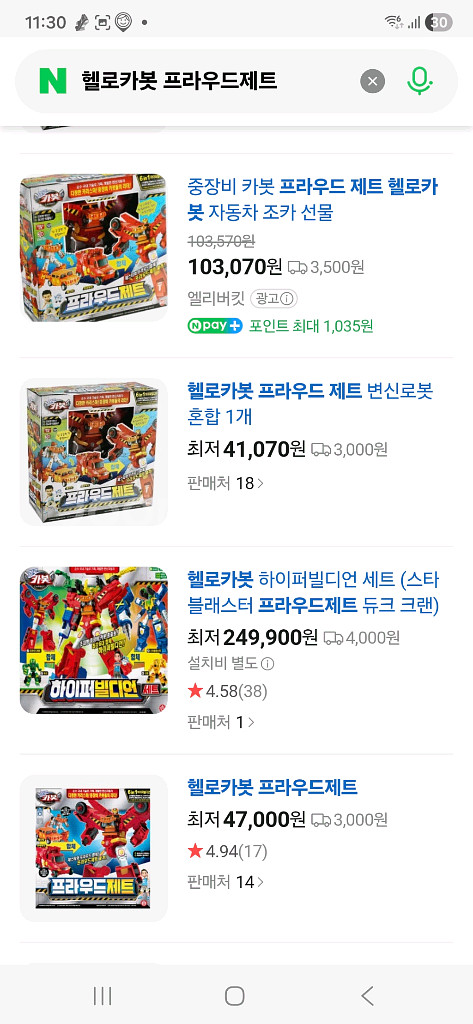Viewport: 473px width, 1024px height.
Task: Expand 판매처 14 sellers list
Action: (225, 882)
